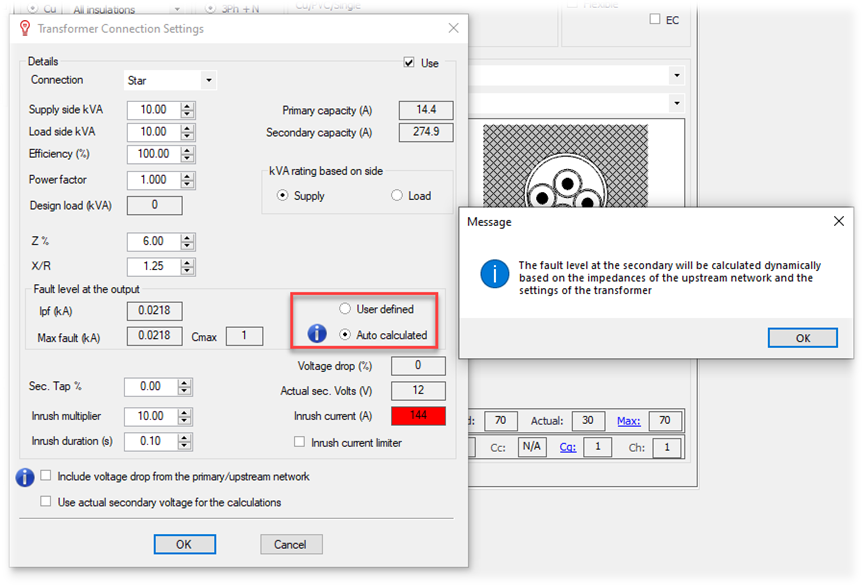Click the Actual: 30 field in background window
The width and height of the screenshot is (864, 588).
coord(588,421)
